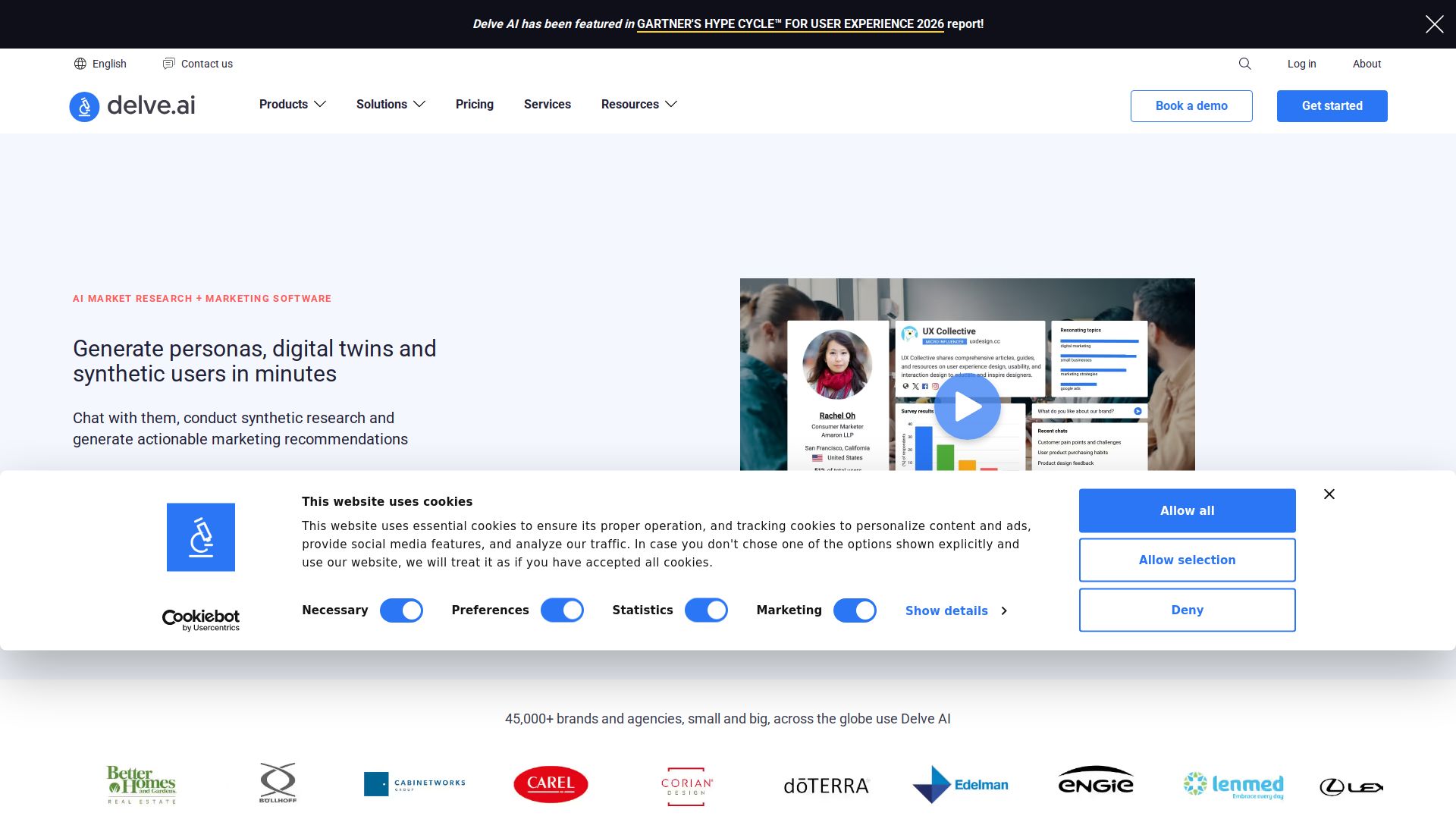Click the Engie logo
This screenshot has height=819, width=1456.
[x=1096, y=781]
